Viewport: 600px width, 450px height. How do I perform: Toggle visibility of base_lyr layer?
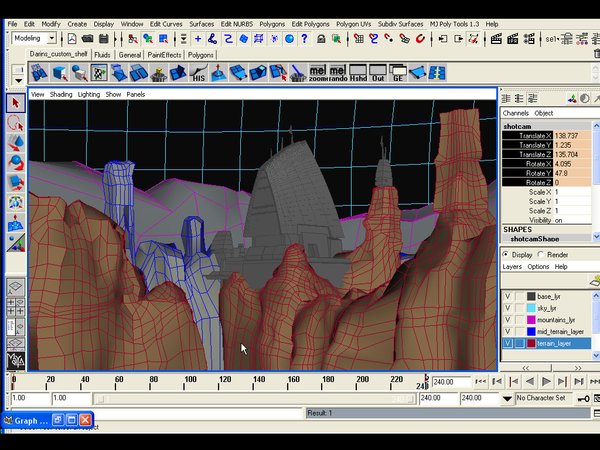(507, 296)
